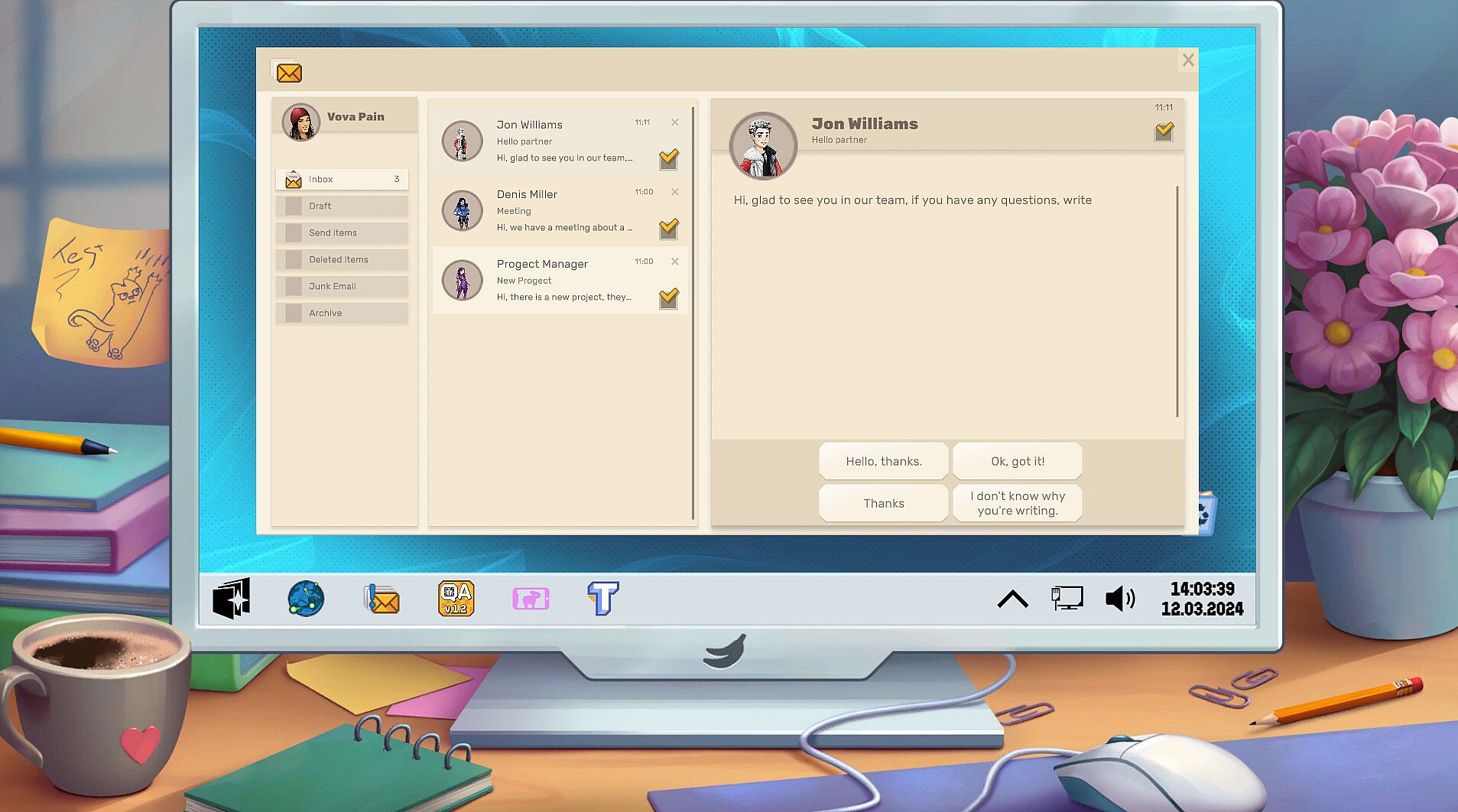Open the mail app in the taskbar
This screenshot has height=812, width=1458.
[382, 599]
